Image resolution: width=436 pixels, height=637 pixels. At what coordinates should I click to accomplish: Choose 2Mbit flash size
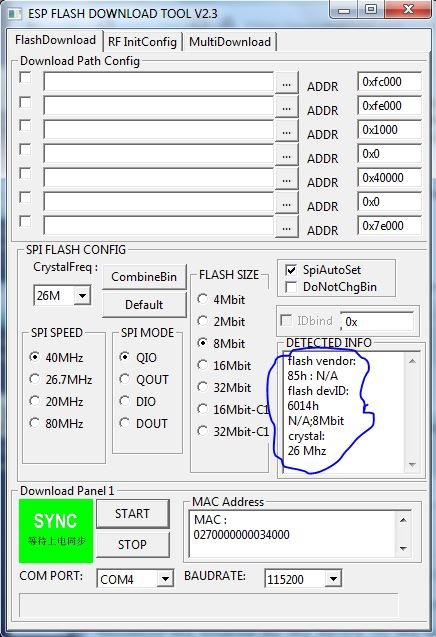(221, 321)
